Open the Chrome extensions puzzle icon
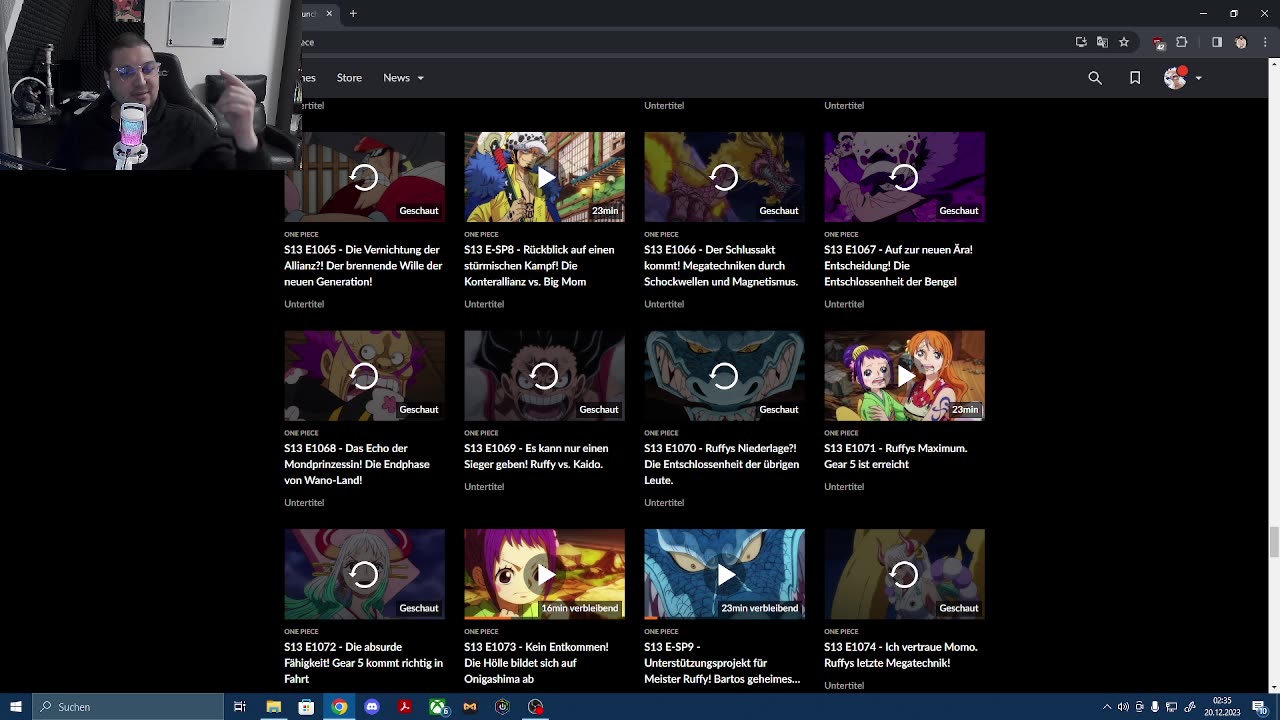 1182,42
